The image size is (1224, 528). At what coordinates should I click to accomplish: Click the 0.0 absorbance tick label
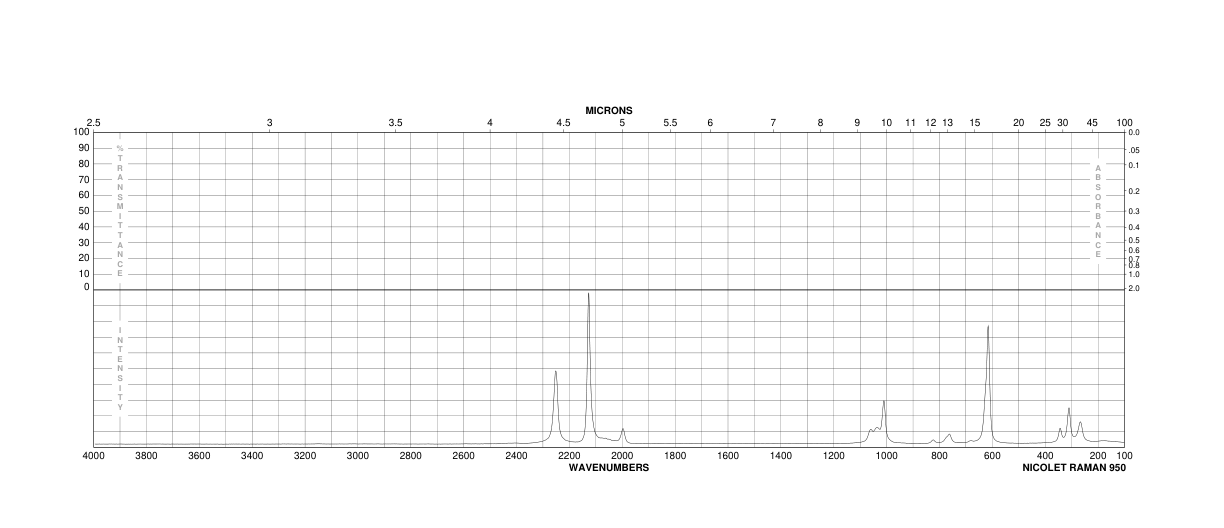click(x=1134, y=132)
